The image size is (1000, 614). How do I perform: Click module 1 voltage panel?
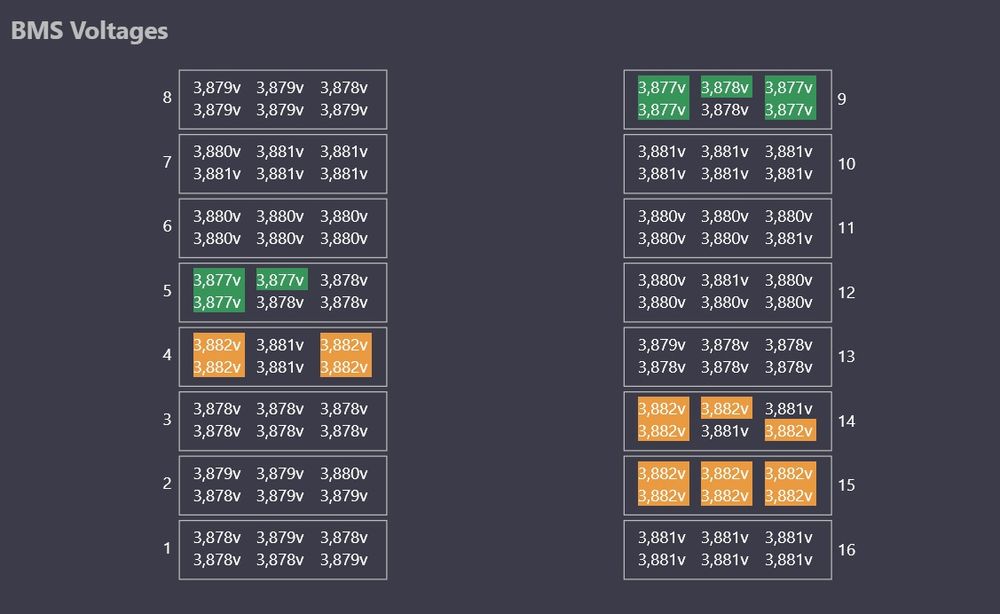[x=282, y=549]
